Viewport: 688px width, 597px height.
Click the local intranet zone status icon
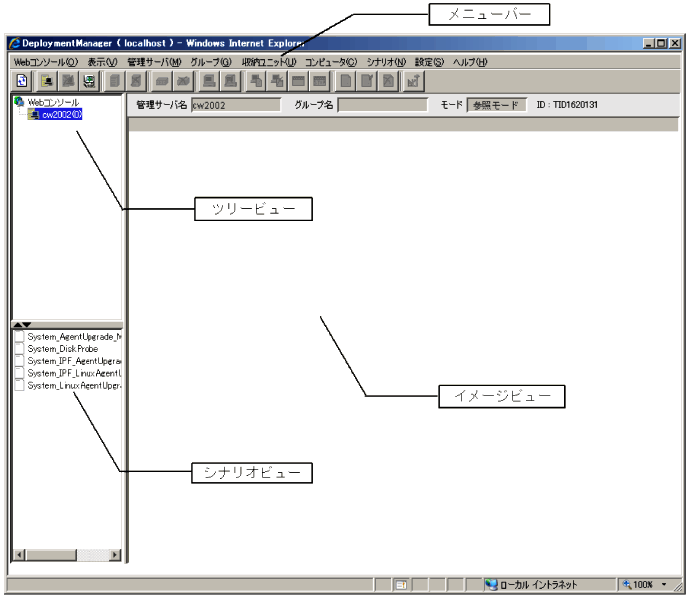pos(491,584)
